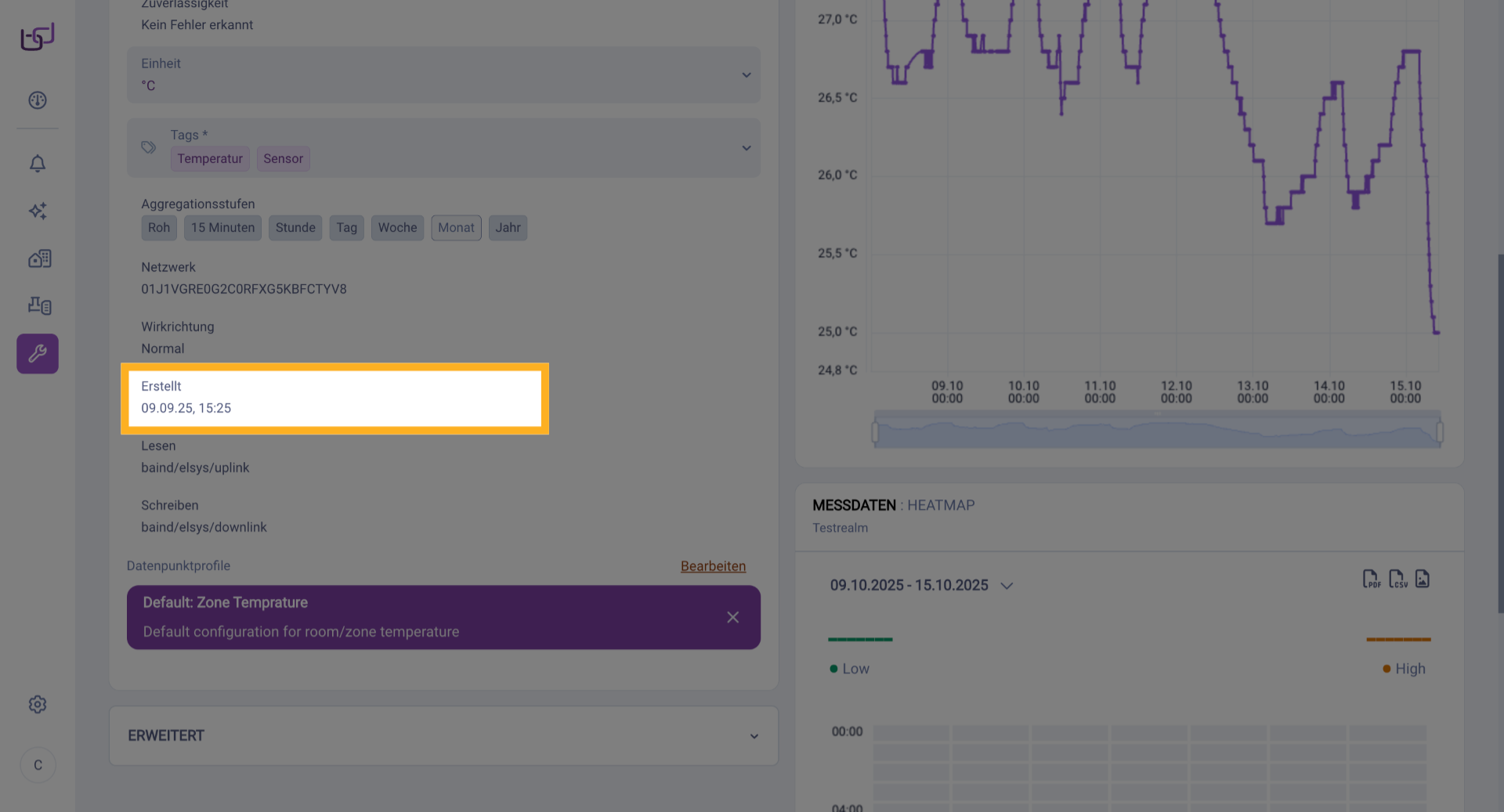Export heatmap as PDF

click(x=1371, y=579)
